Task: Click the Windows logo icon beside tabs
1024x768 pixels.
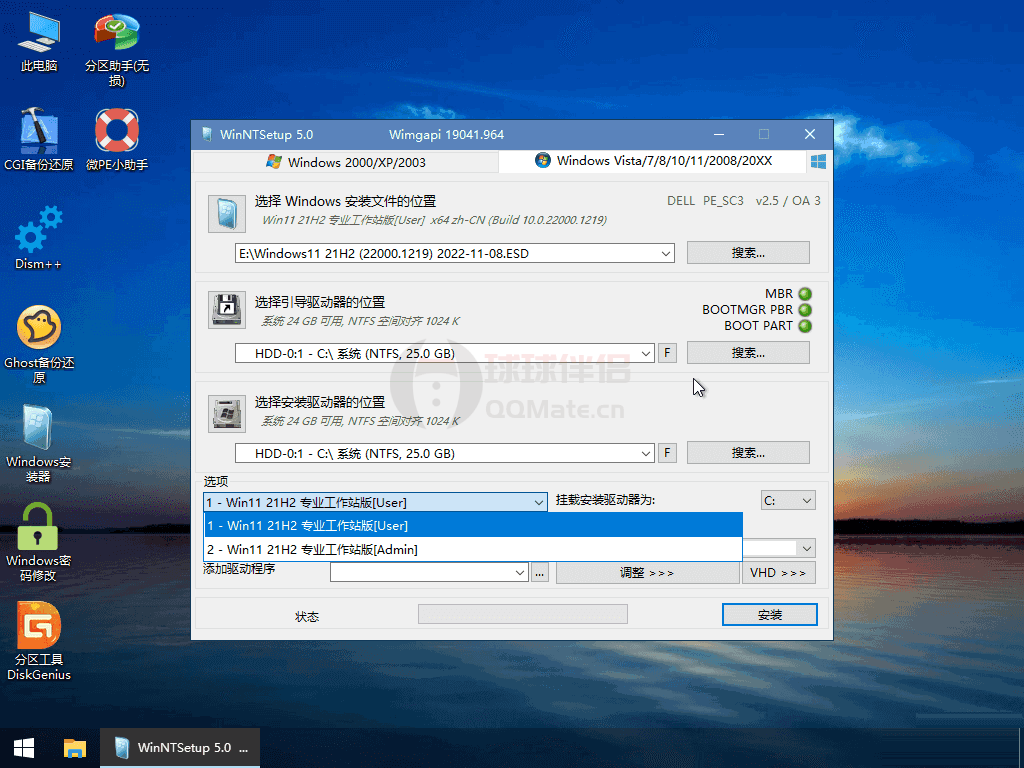Action: click(x=818, y=161)
